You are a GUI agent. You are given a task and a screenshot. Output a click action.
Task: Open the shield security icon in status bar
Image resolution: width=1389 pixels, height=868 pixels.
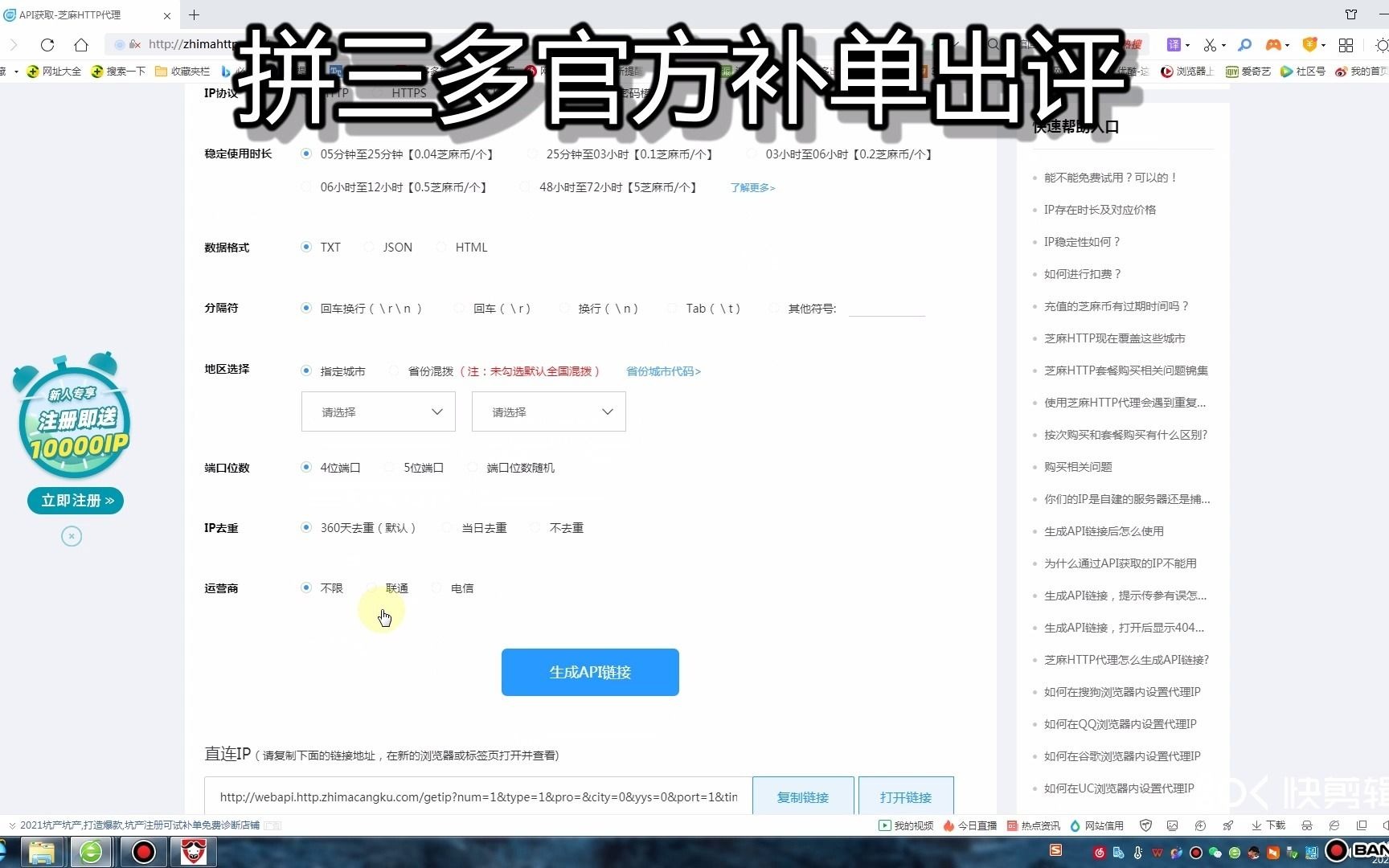(1146, 825)
